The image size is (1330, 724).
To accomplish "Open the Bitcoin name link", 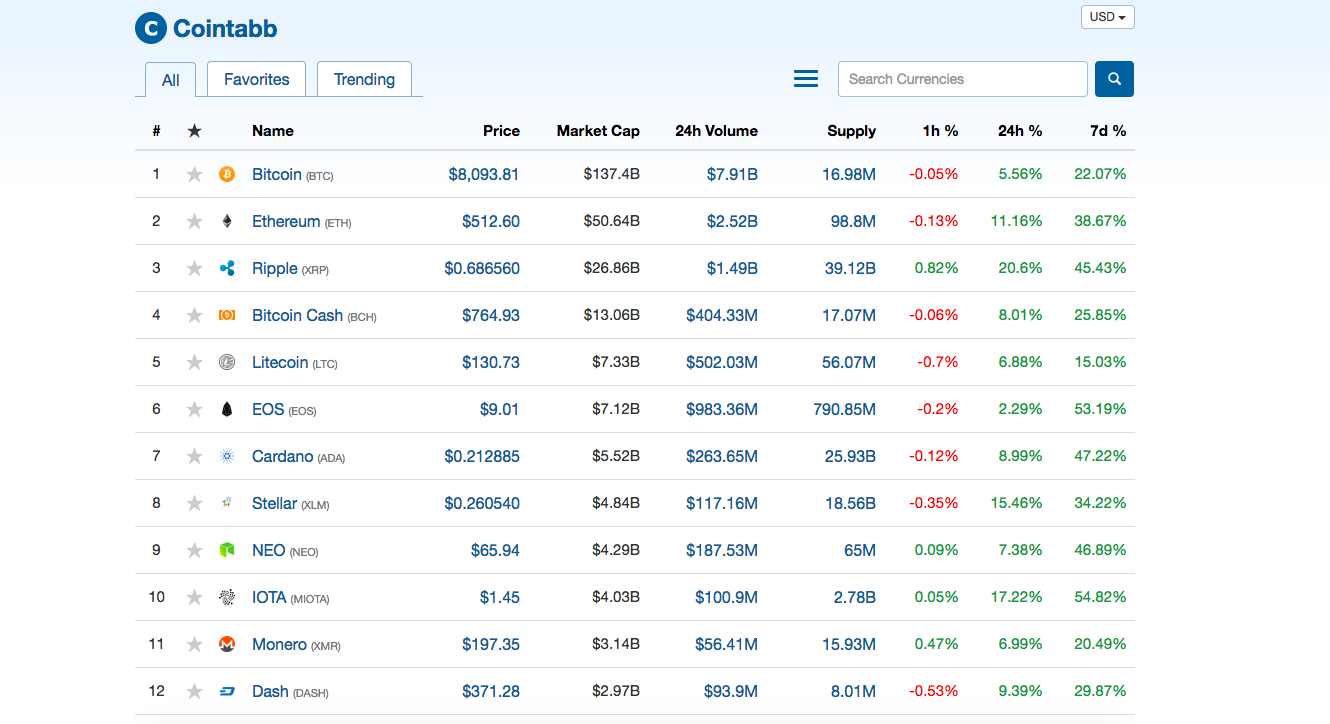I will [277, 174].
